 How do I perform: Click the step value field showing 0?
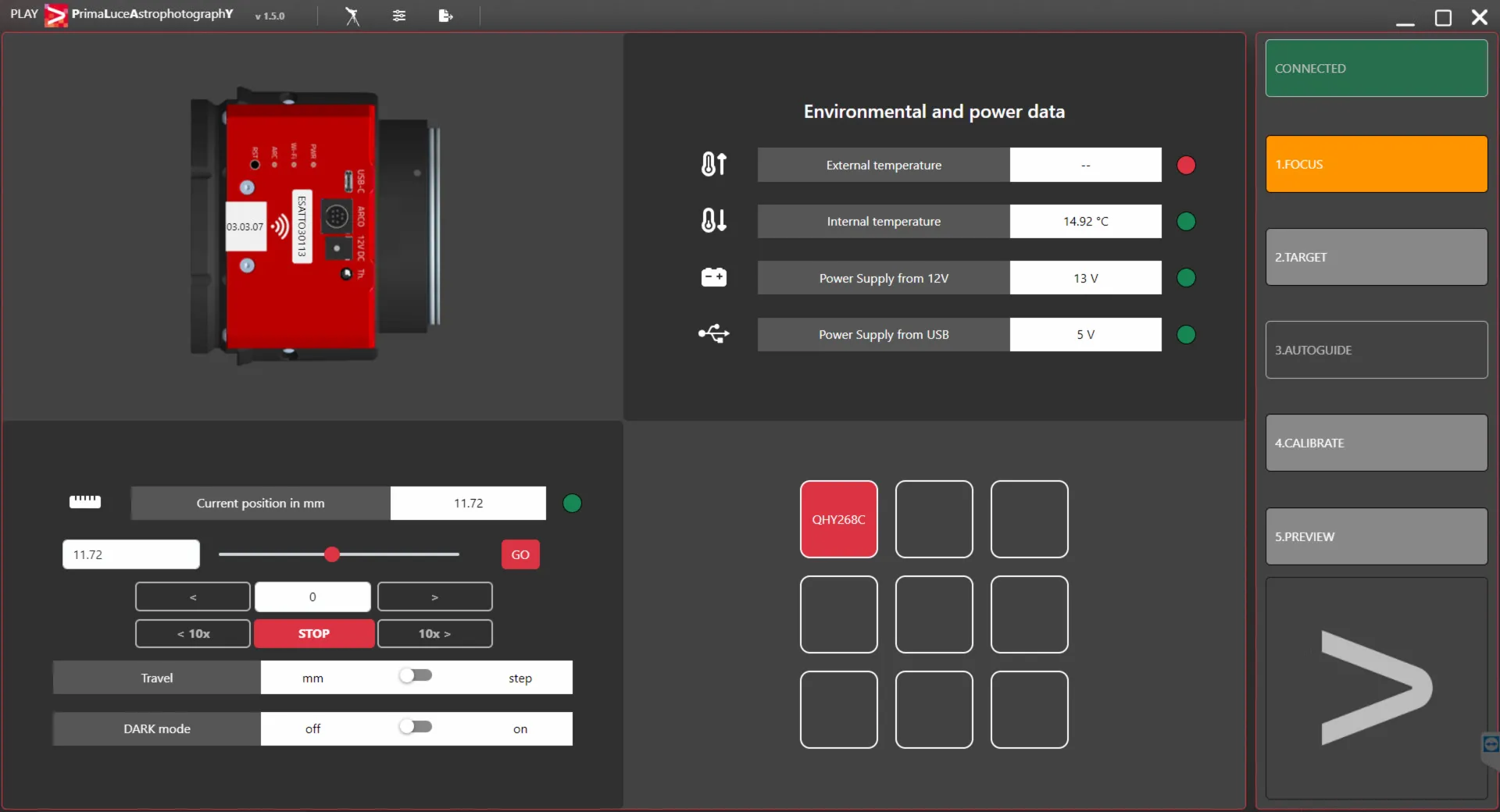click(312, 597)
